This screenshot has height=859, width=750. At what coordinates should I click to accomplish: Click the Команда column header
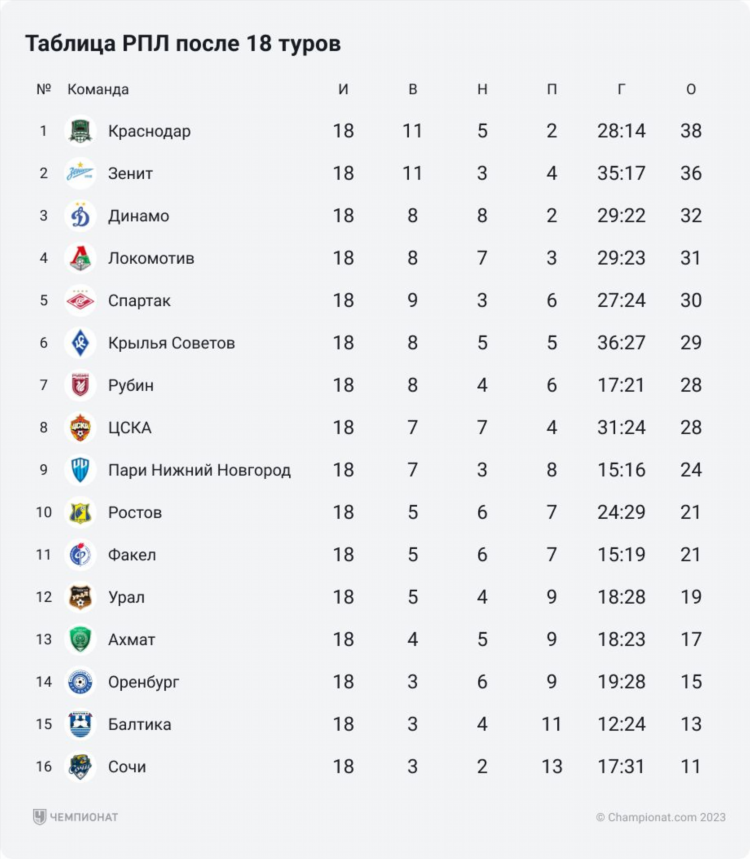(x=98, y=89)
